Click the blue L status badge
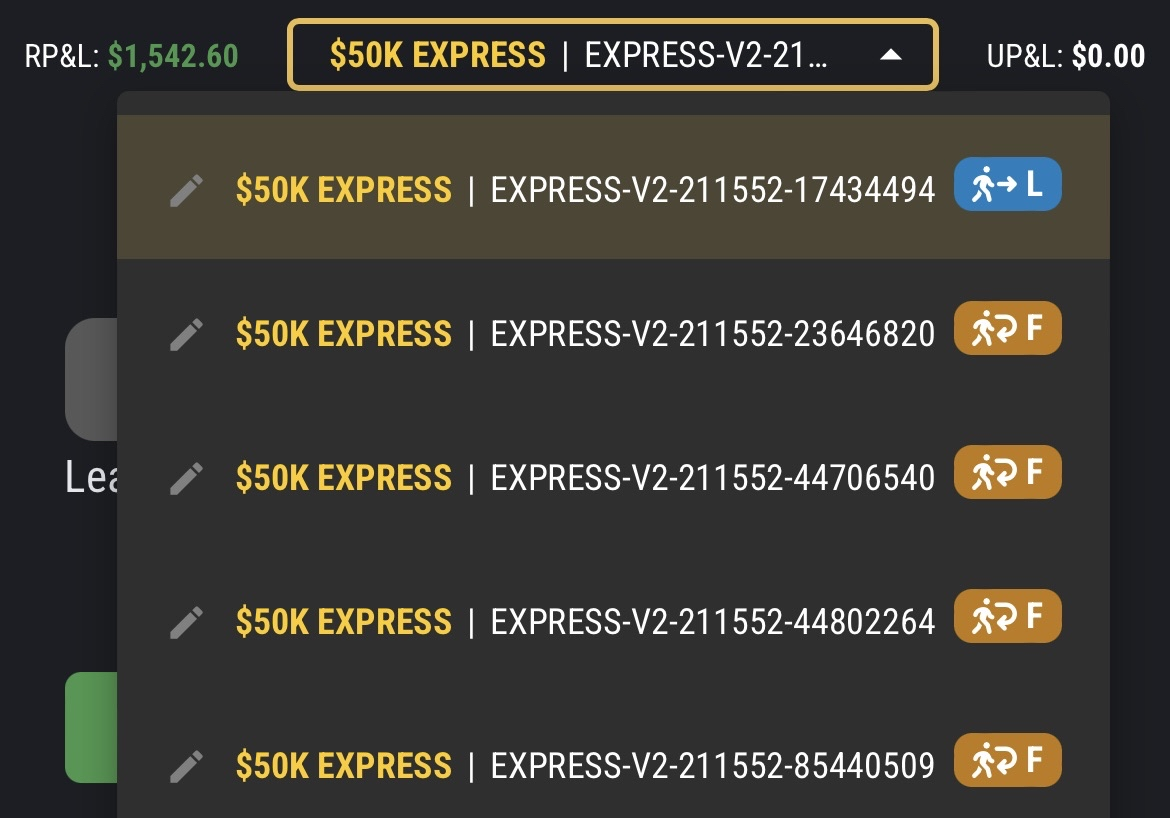The height and width of the screenshot is (818, 1170). click(x=1007, y=185)
